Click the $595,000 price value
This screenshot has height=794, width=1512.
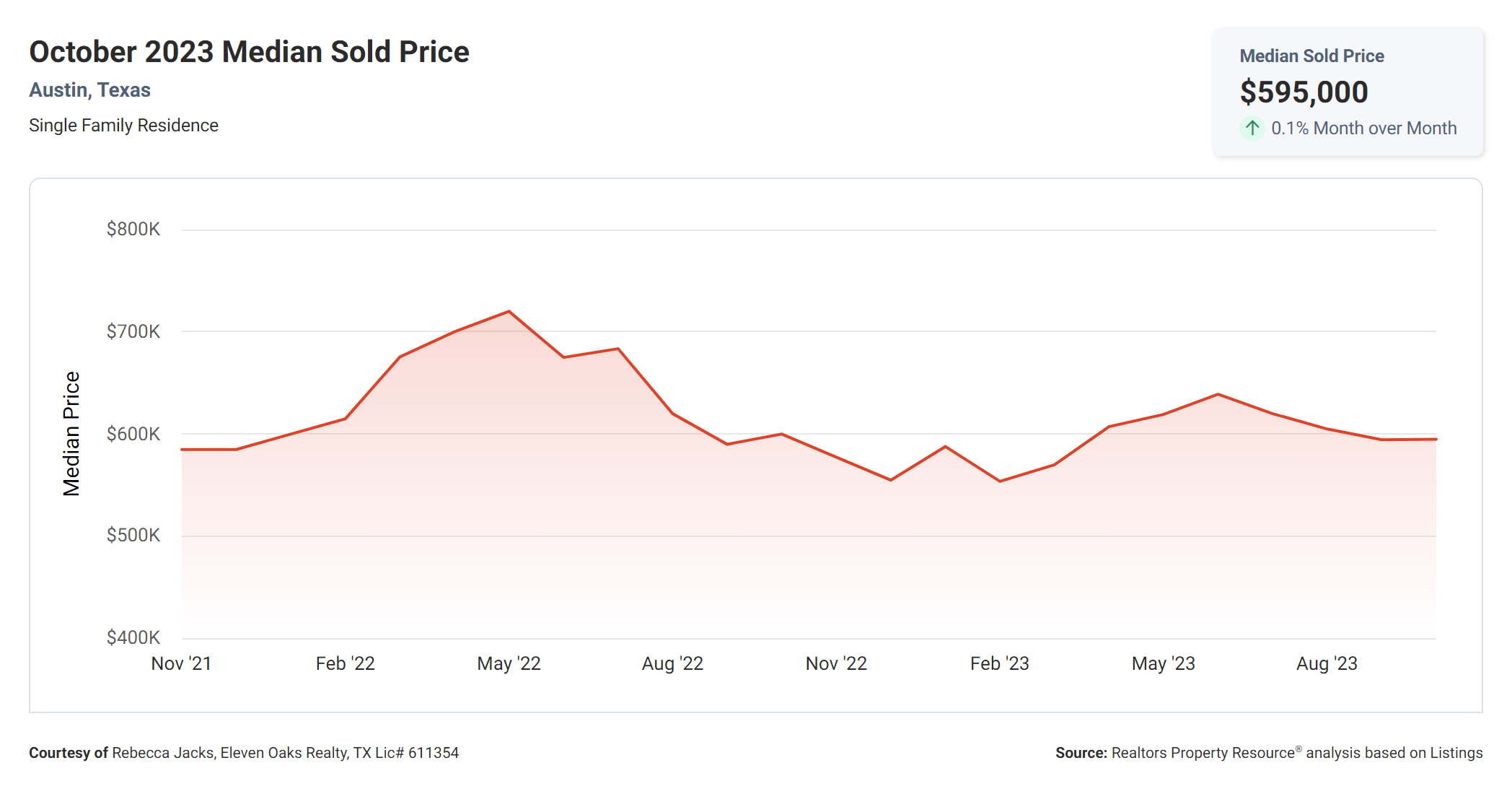click(1304, 92)
